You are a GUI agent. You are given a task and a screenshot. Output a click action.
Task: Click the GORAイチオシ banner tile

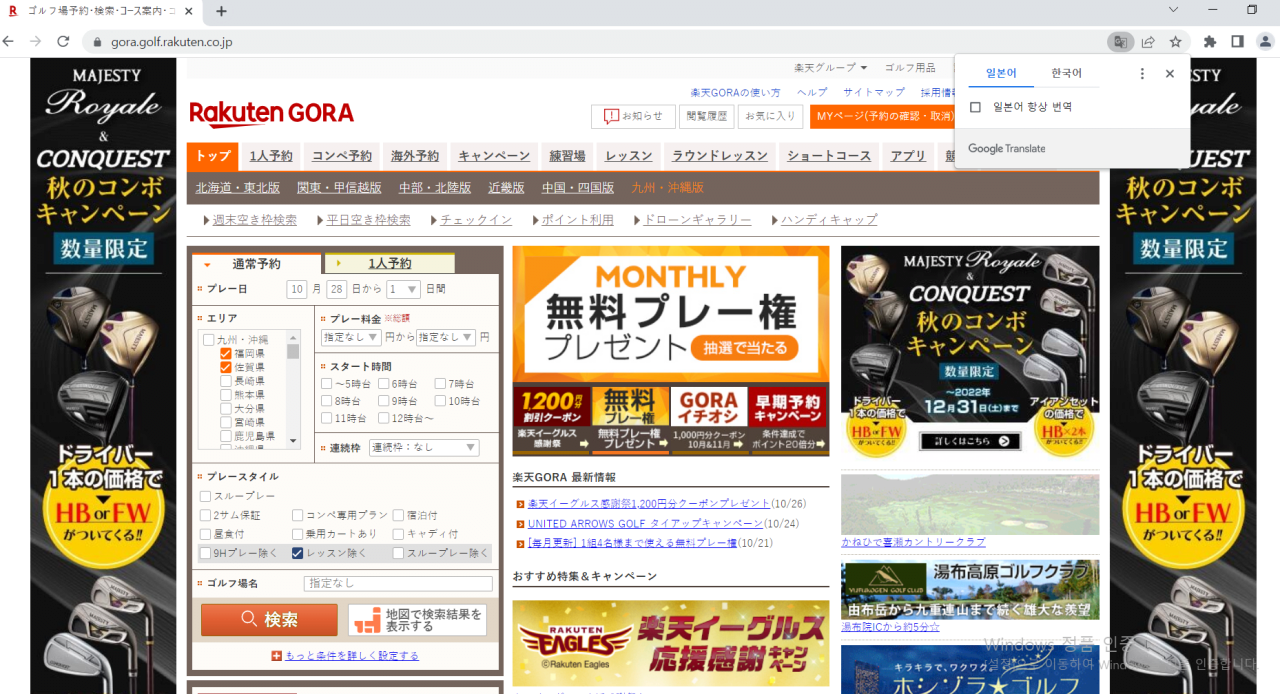pyautogui.click(x=709, y=421)
